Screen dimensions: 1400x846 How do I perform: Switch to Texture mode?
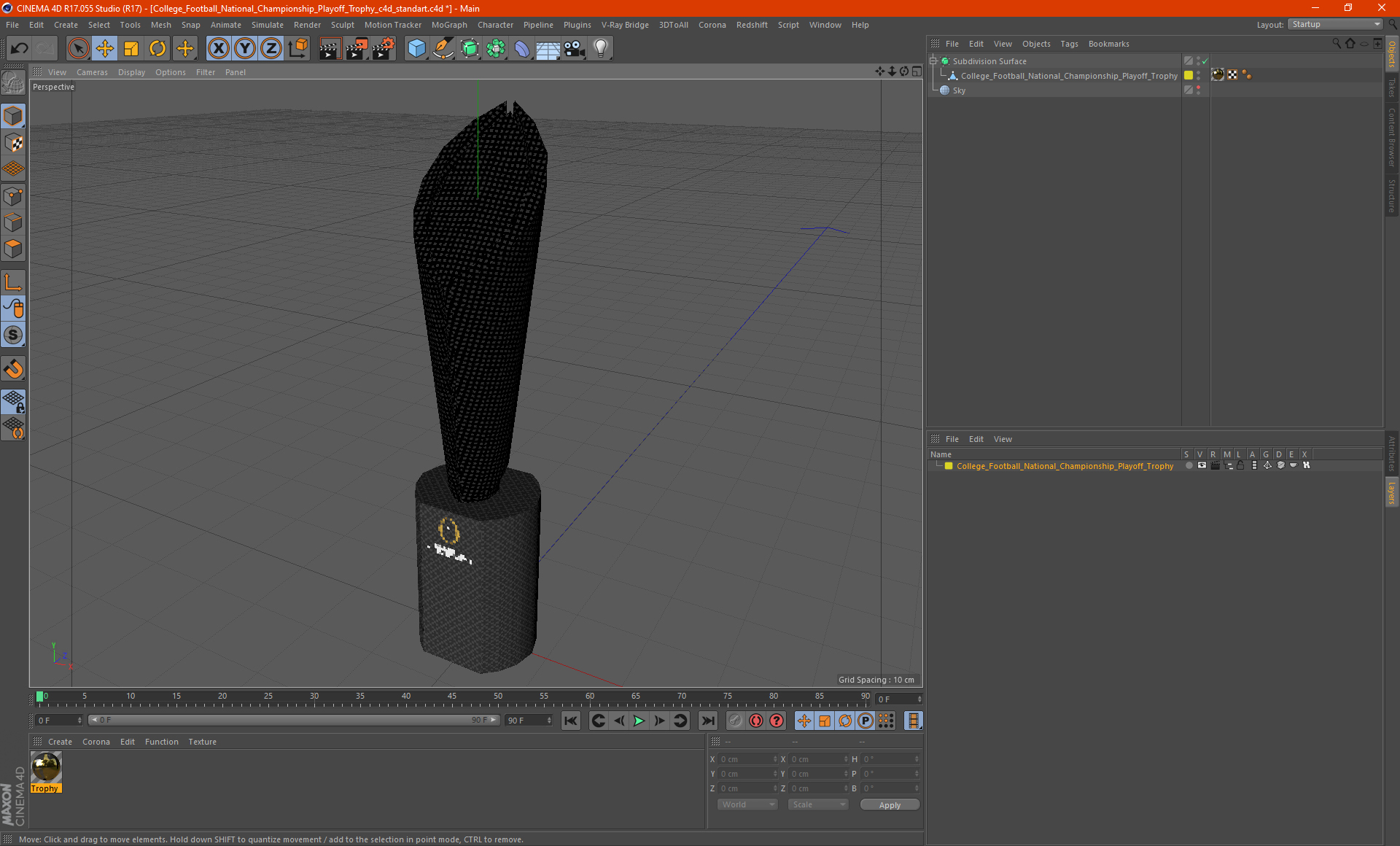coord(14,143)
